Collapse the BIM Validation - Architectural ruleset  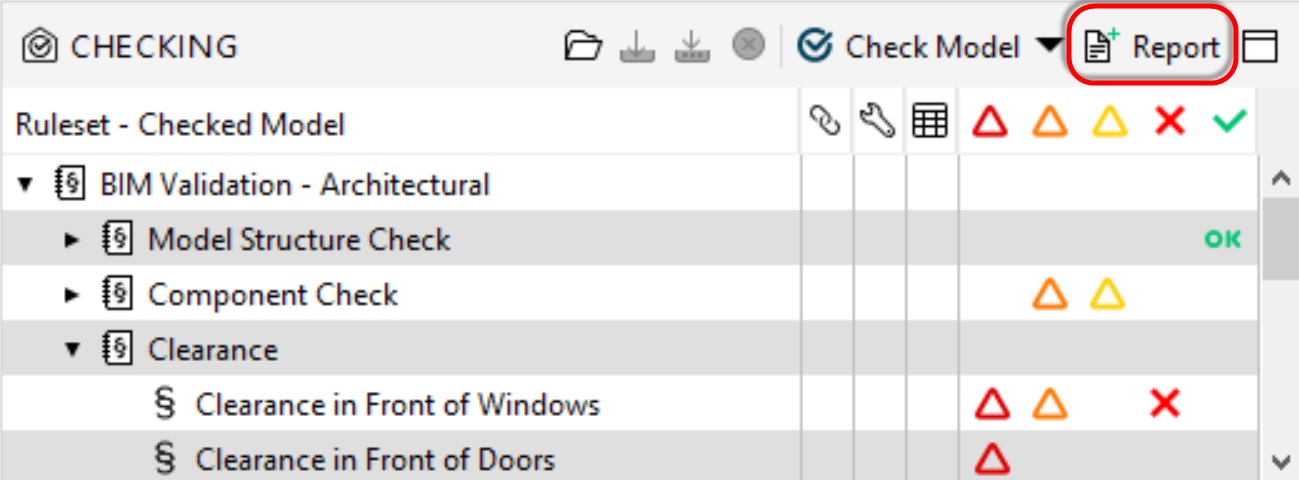25,185
